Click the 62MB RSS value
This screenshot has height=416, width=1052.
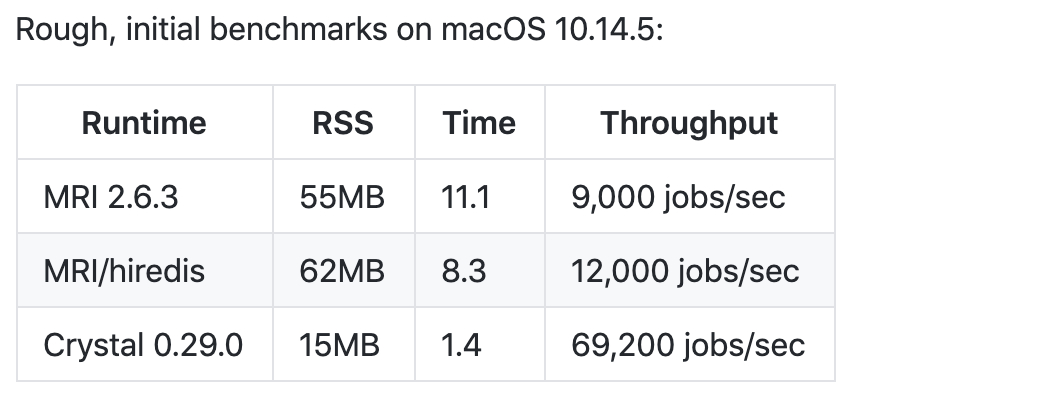point(342,271)
